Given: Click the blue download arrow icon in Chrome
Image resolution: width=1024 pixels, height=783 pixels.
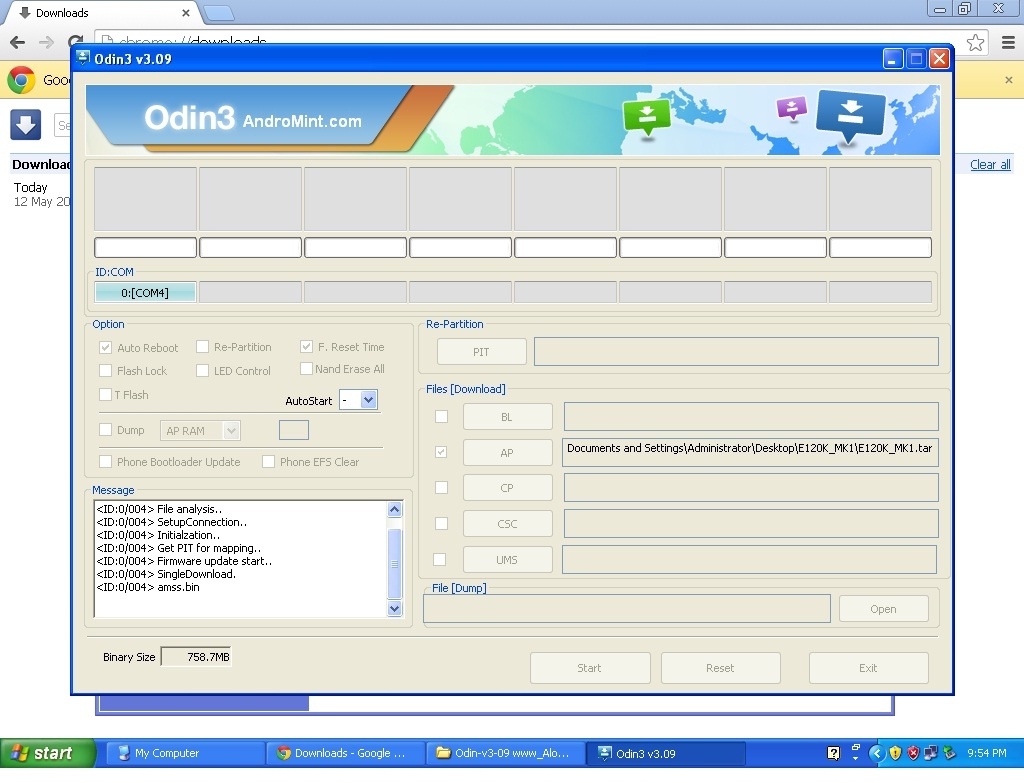Looking at the screenshot, I should (x=25, y=124).
